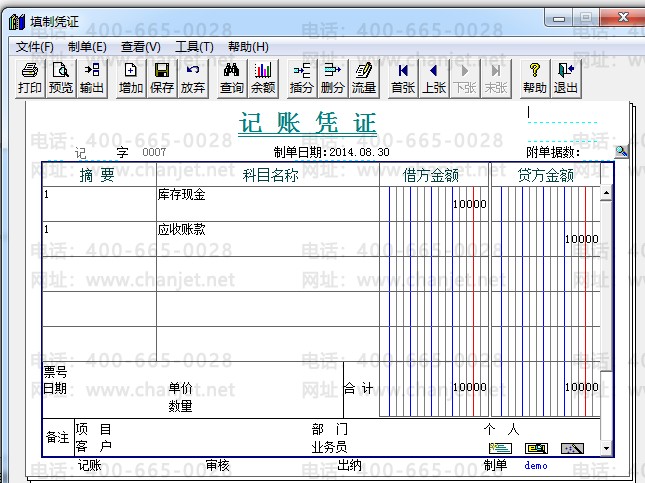Viewport: 645px width, 483px height.
Task: Jump to first voucher with 首张
Action: click(402, 77)
